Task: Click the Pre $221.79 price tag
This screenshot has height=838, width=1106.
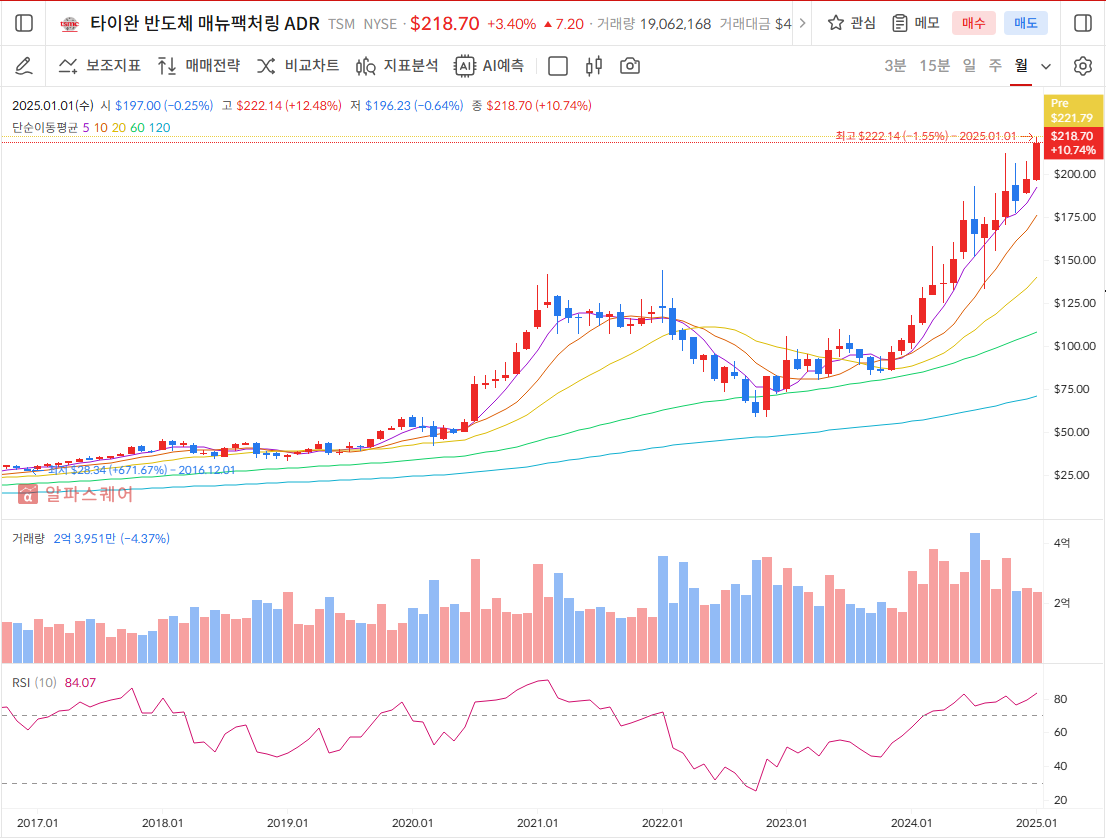Action: point(1072,111)
